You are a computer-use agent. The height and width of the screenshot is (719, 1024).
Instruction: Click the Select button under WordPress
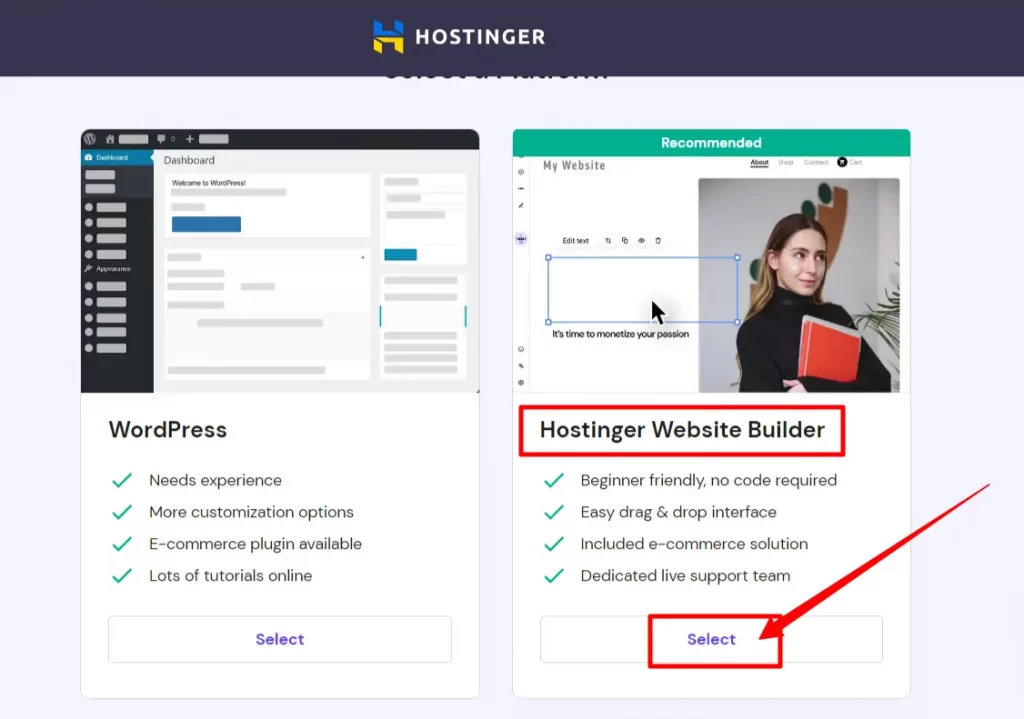[x=280, y=639]
